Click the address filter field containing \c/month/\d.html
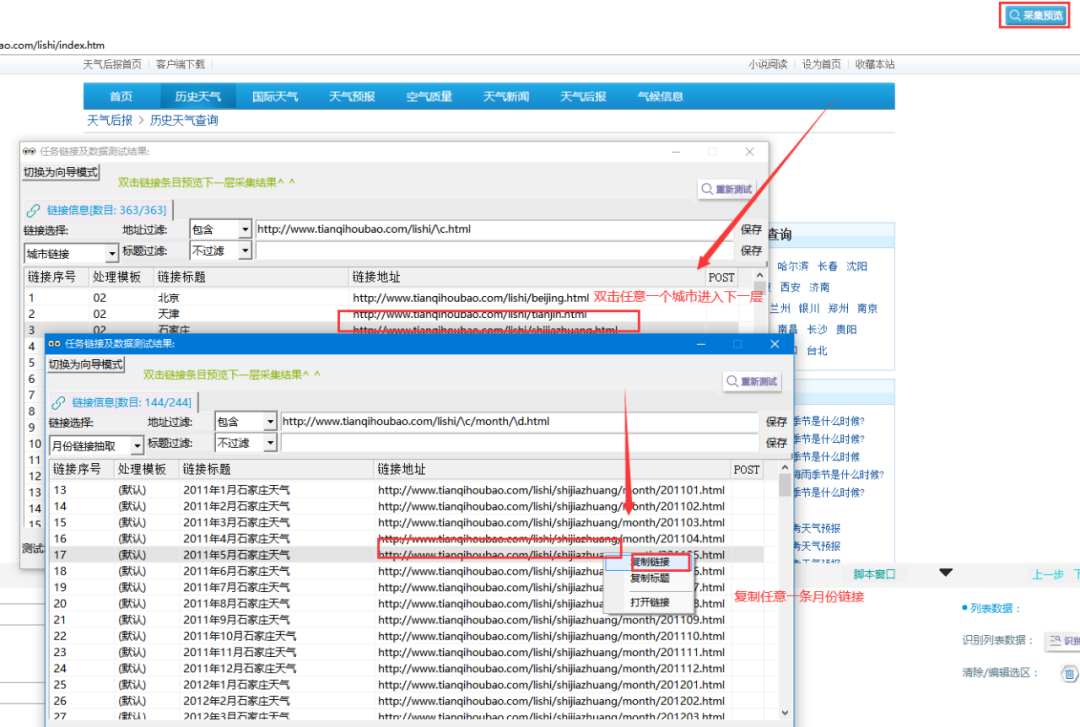 tap(518, 422)
